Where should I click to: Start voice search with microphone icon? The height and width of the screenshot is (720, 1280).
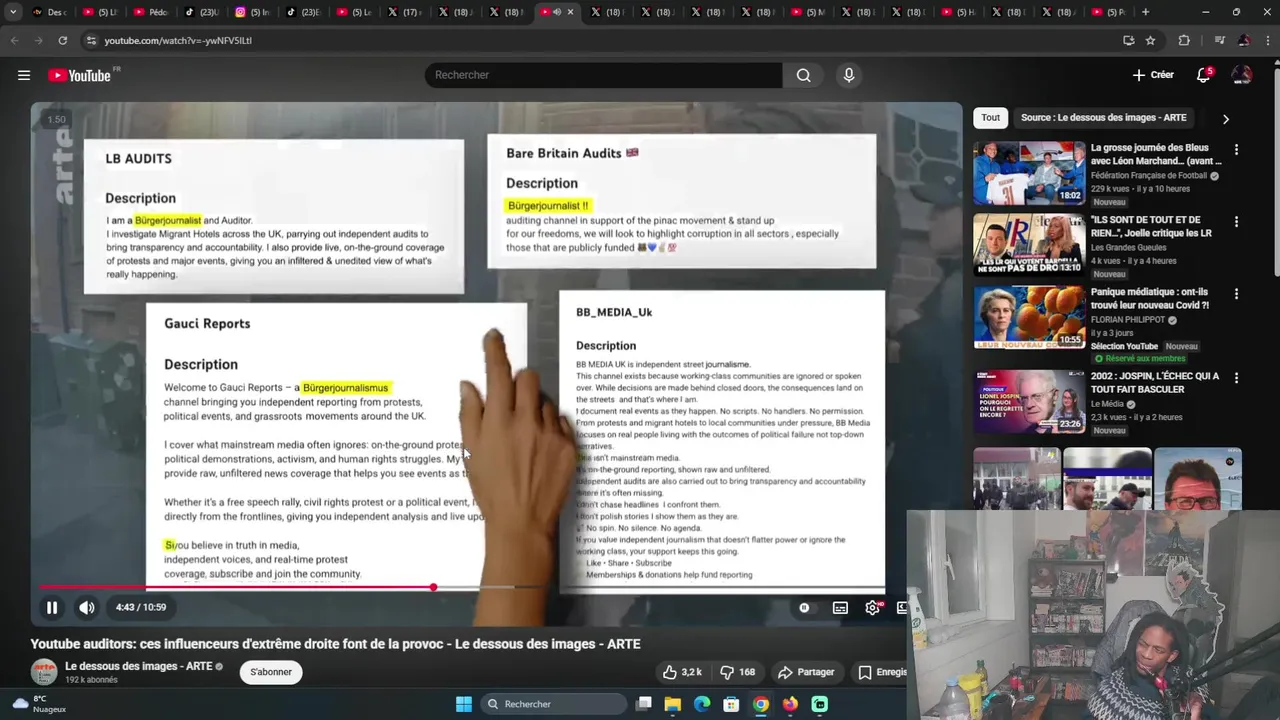click(849, 75)
